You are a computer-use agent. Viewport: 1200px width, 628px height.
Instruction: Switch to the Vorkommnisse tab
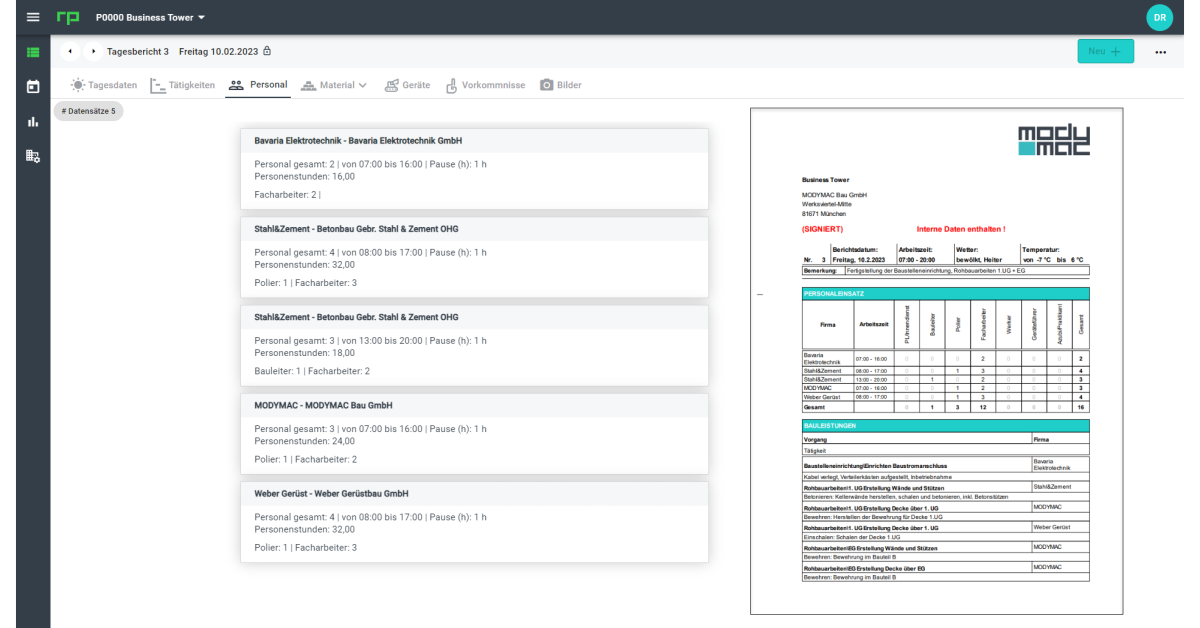coord(485,85)
